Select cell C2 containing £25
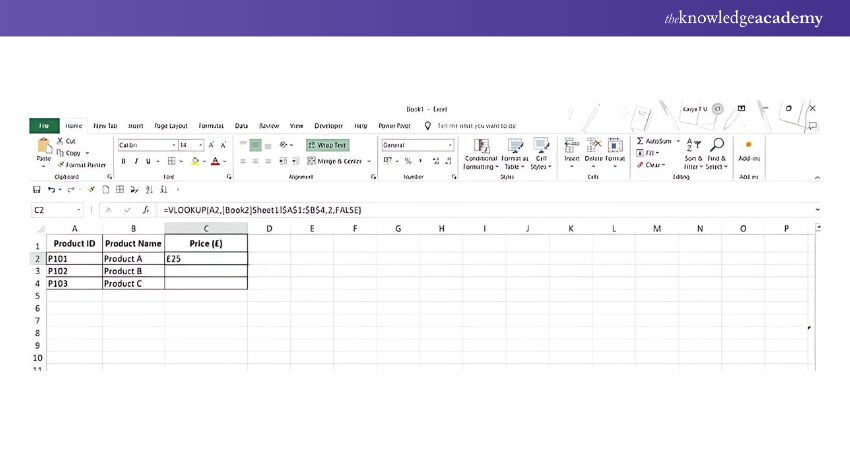 point(205,258)
